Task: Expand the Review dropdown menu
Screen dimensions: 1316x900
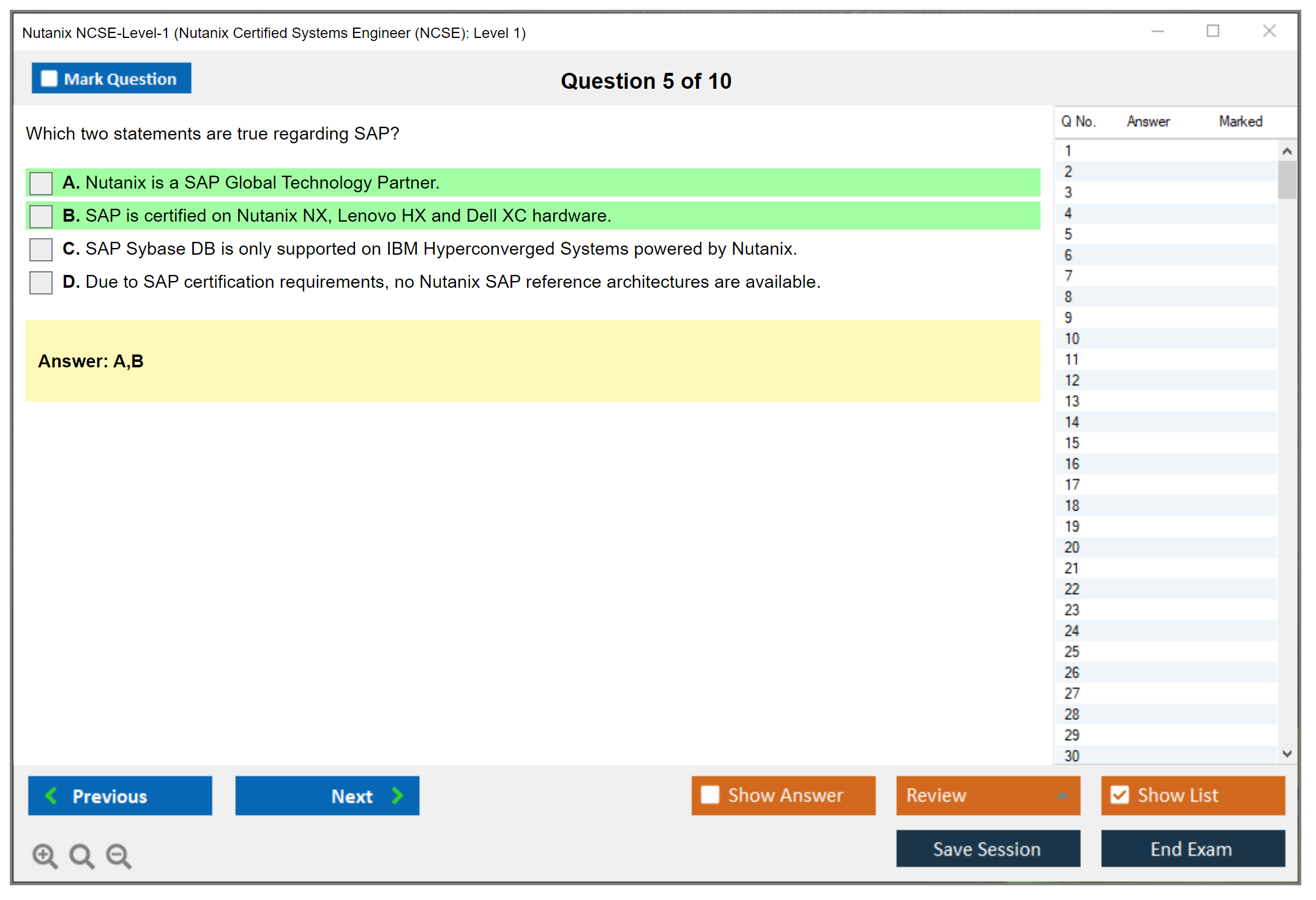Action: pyautogui.click(x=1062, y=795)
